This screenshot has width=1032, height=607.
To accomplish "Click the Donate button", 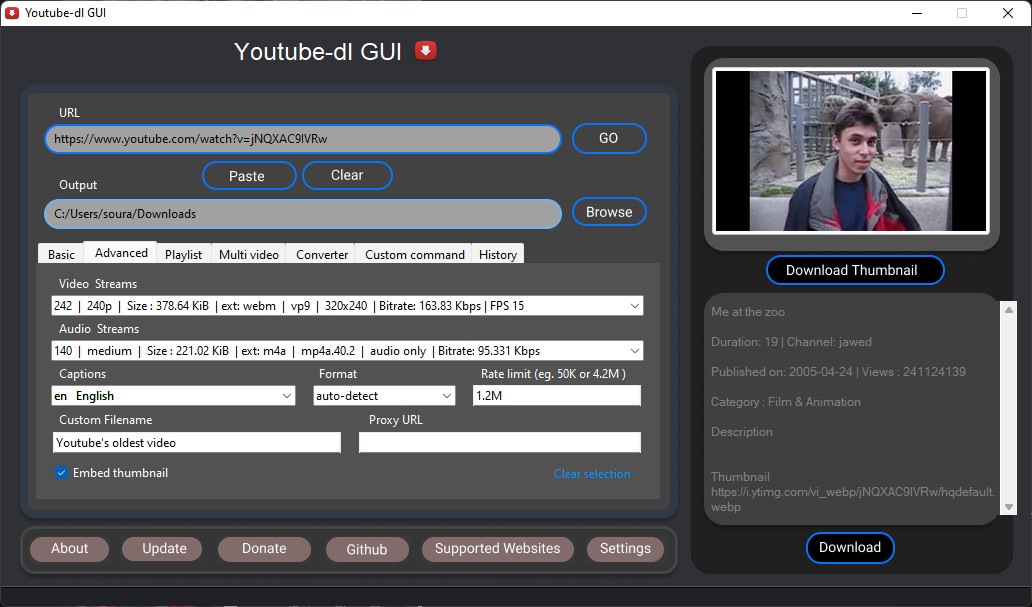I will click(x=264, y=548).
